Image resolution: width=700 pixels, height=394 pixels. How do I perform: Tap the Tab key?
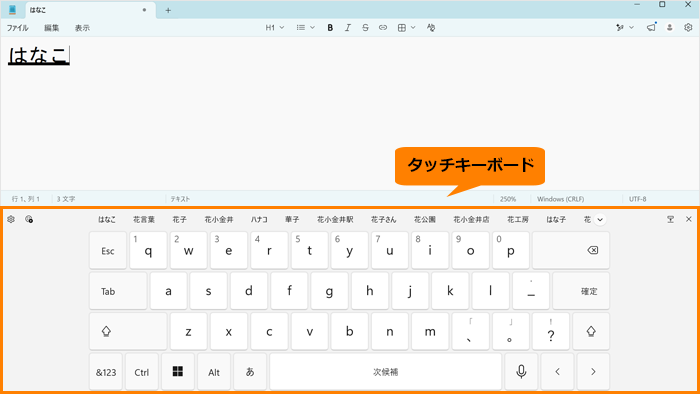coord(118,291)
